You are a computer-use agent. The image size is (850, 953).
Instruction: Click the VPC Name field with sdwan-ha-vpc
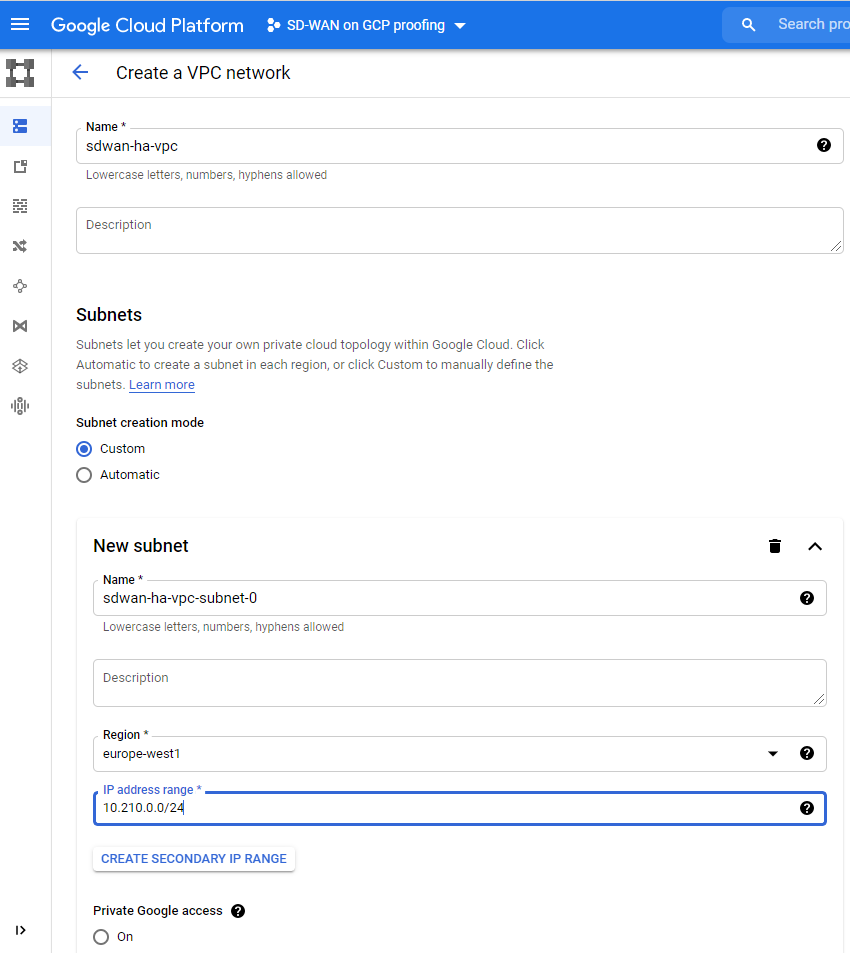pyautogui.click(x=459, y=146)
